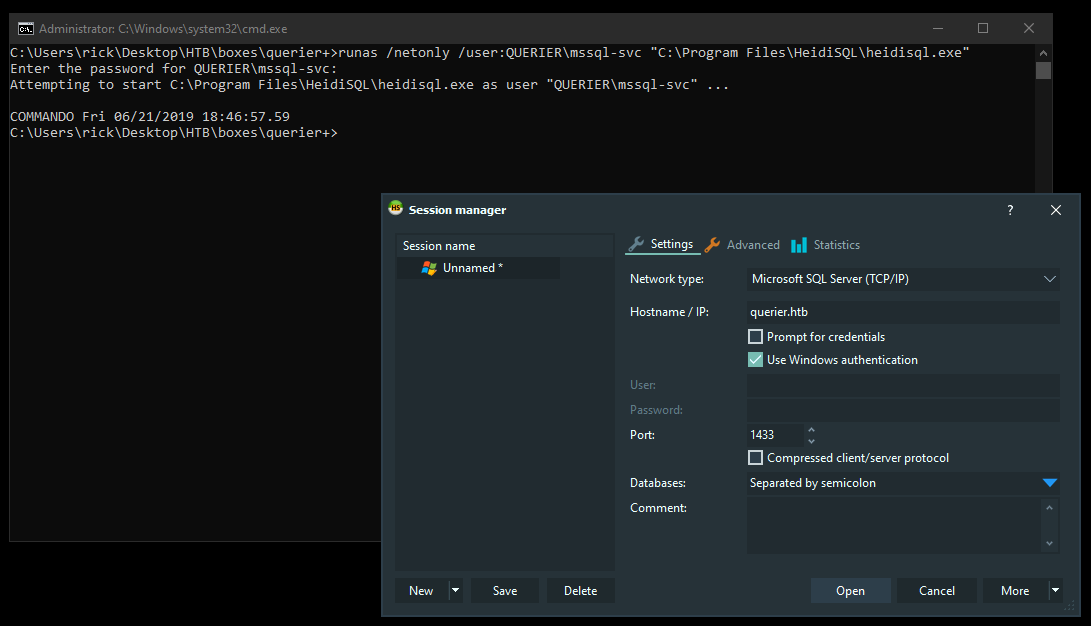Image resolution: width=1091 pixels, height=626 pixels.
Task: Click the Windows flag icon beside Unnamed session
Action: coord(429,268)
